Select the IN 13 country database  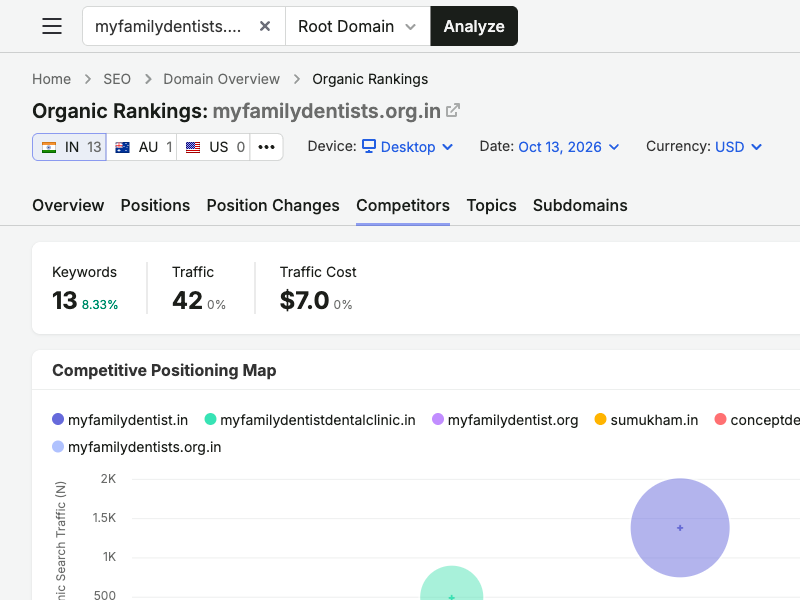(x=69, y=147)
